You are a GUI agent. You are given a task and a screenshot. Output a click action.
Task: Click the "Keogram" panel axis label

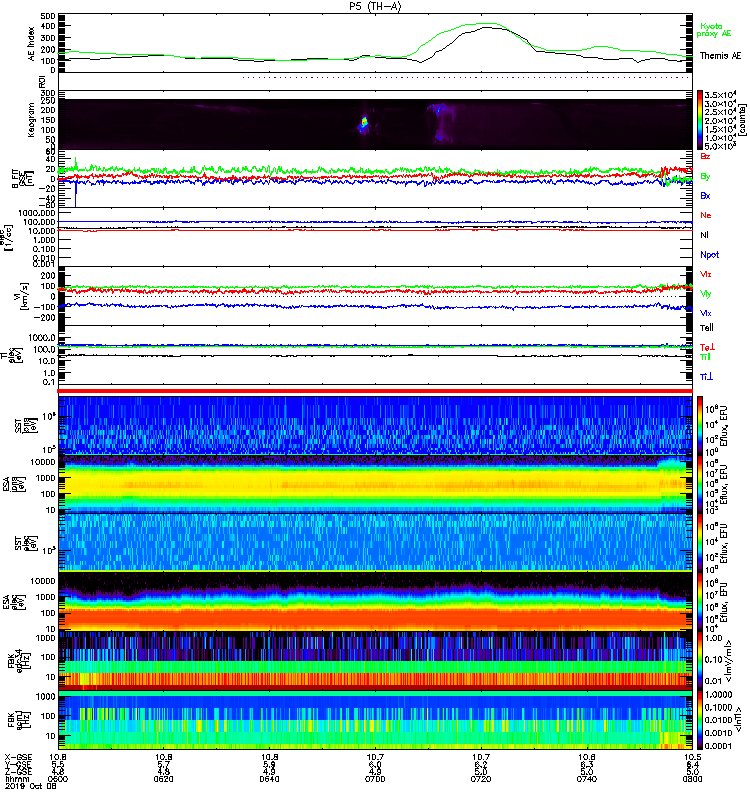click(x=31, y=120)
